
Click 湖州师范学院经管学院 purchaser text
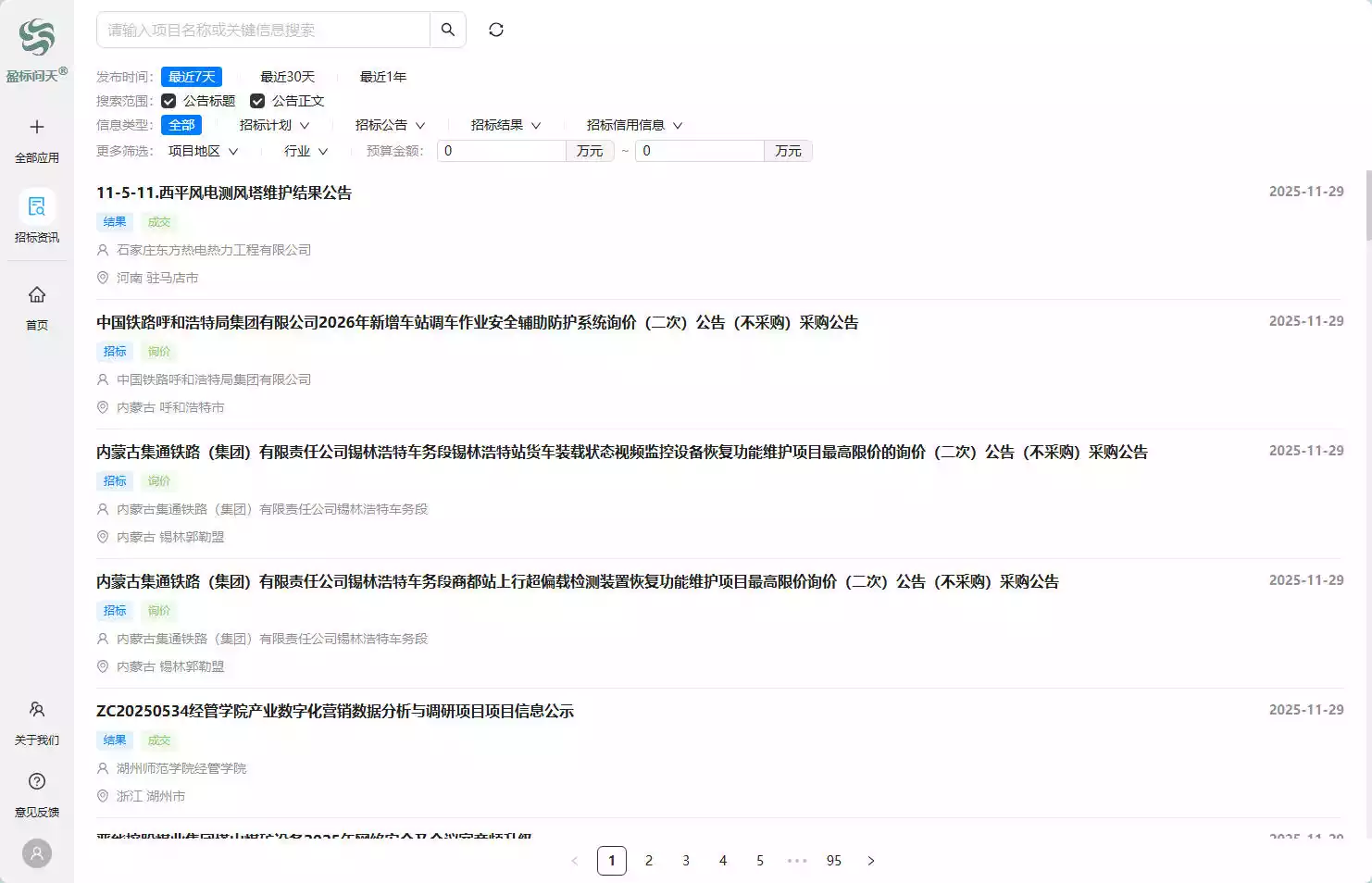tap(181, 768)
